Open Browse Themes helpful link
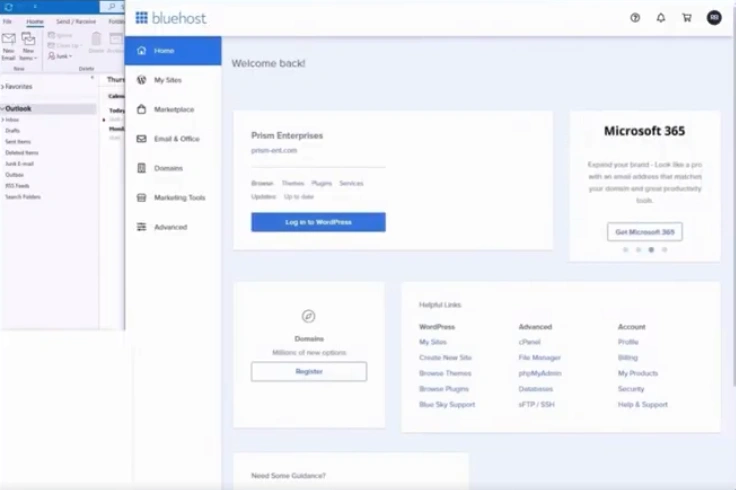This screenshot has width=736, height=490. coord(445,373)
